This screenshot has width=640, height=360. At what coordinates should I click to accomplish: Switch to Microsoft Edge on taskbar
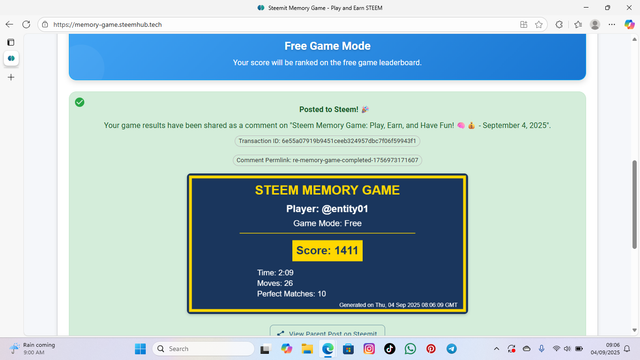[328, 349]
